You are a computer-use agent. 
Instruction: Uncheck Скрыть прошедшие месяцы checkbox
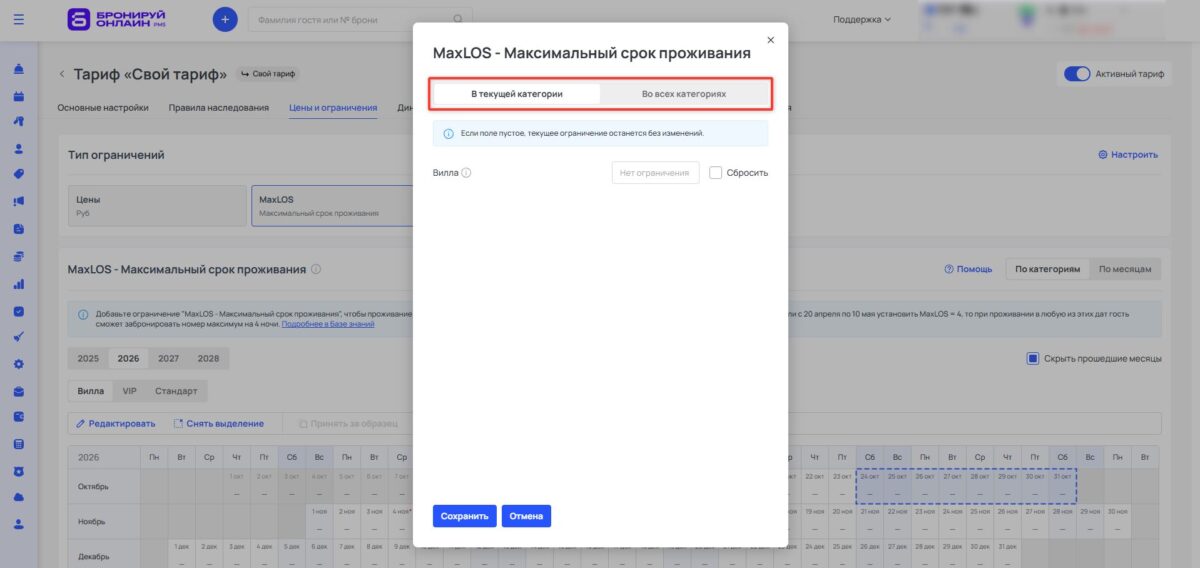(1033, 358)
